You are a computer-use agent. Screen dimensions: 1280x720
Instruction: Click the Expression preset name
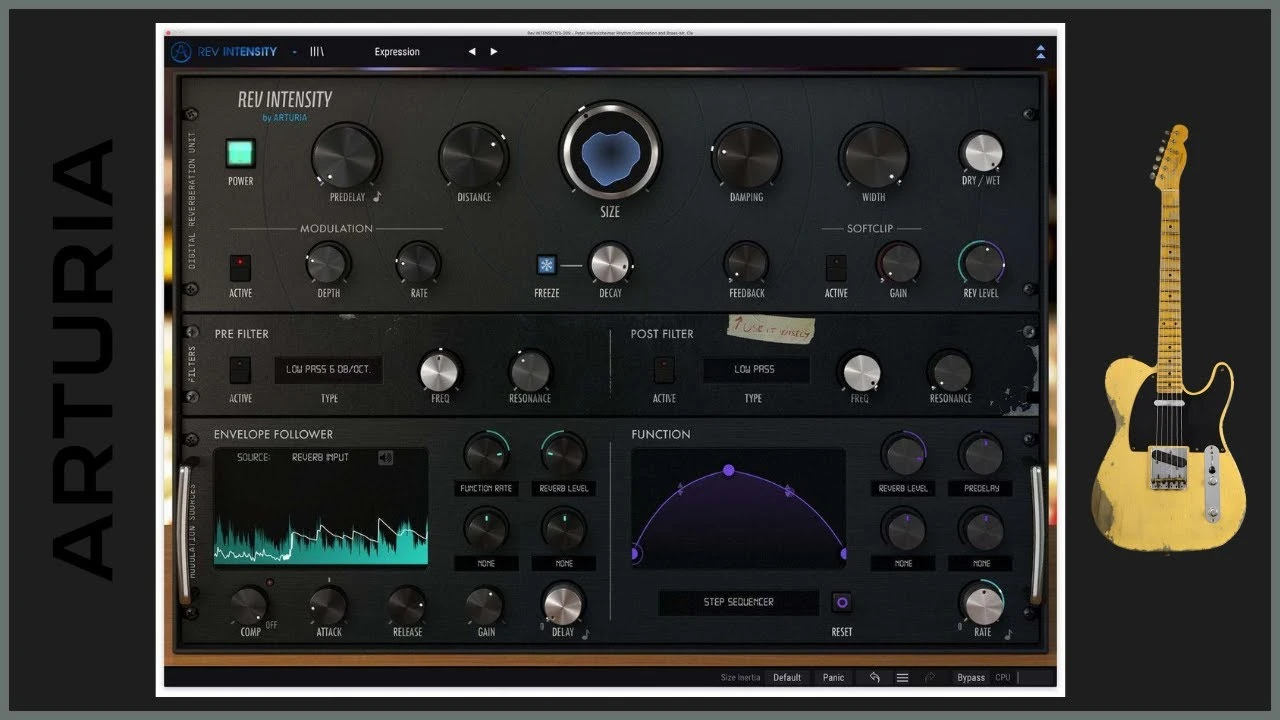(397, 52)
